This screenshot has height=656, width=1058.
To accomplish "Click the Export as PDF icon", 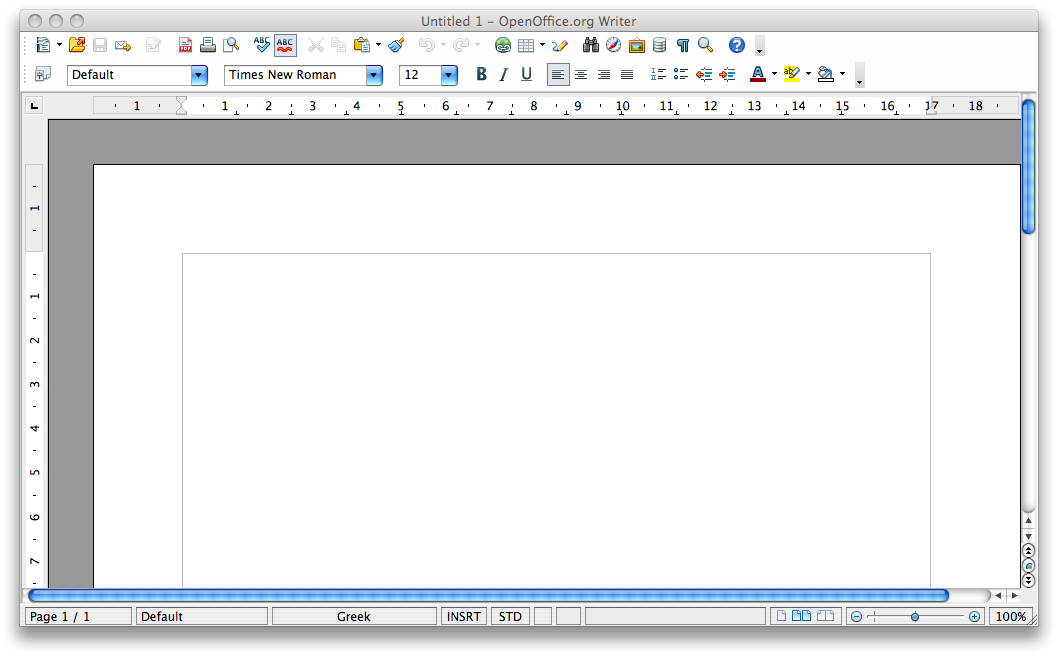I will [x=185, y=45].
